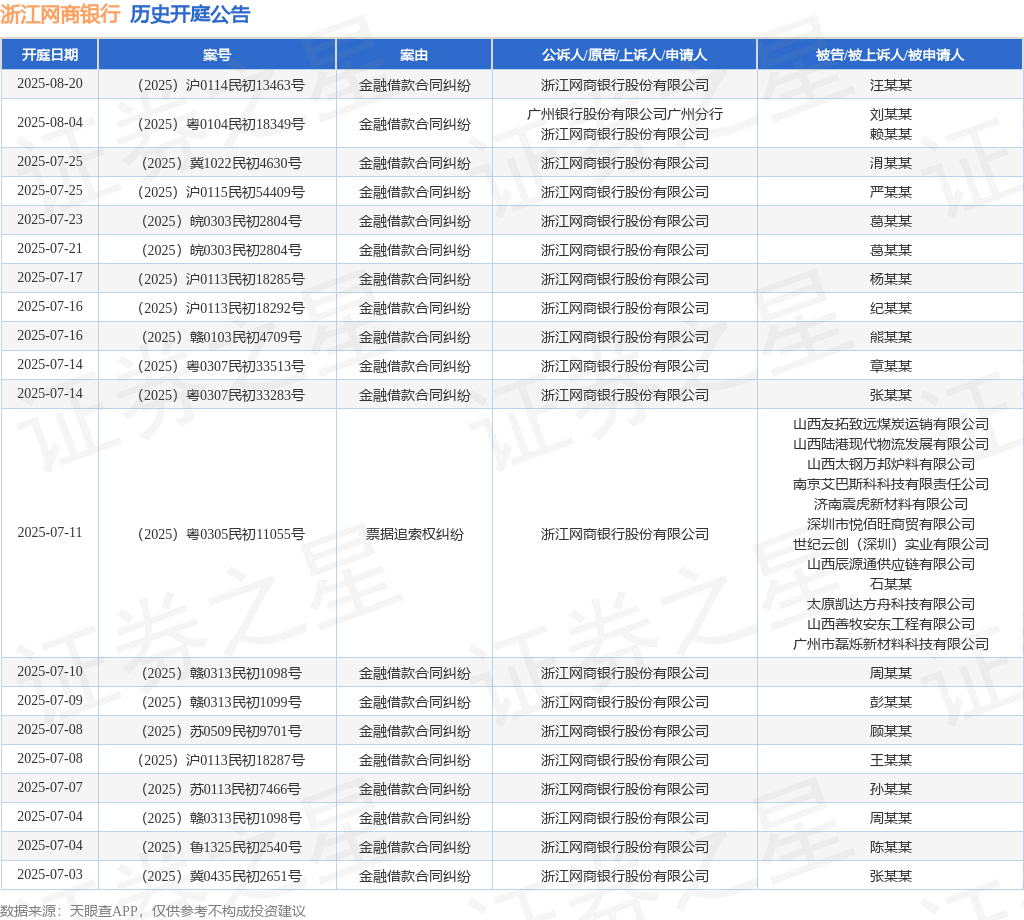Select defendant 彭某某

[x=890, y=703]
